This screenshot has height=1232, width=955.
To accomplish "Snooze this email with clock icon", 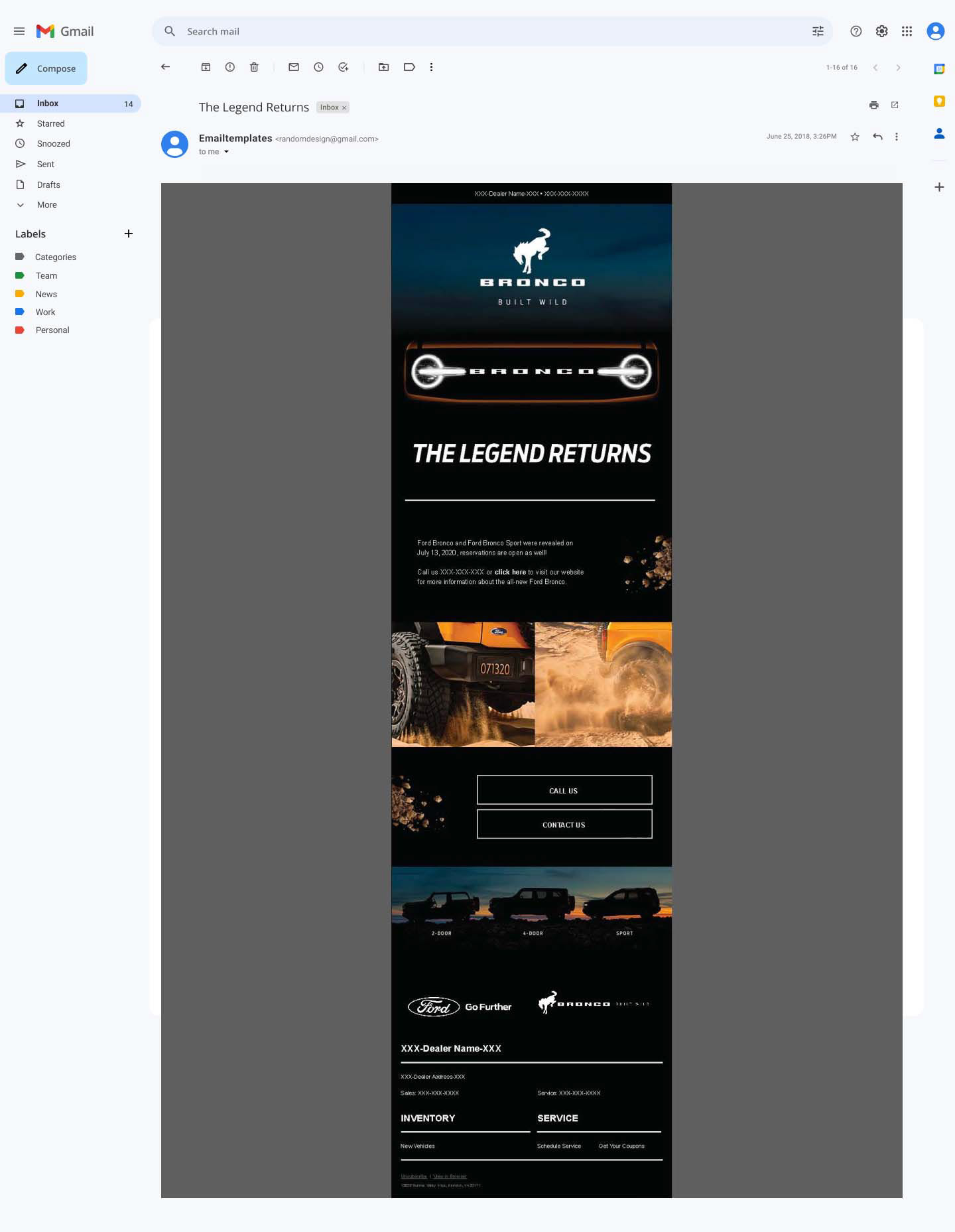I will [319, 67].
